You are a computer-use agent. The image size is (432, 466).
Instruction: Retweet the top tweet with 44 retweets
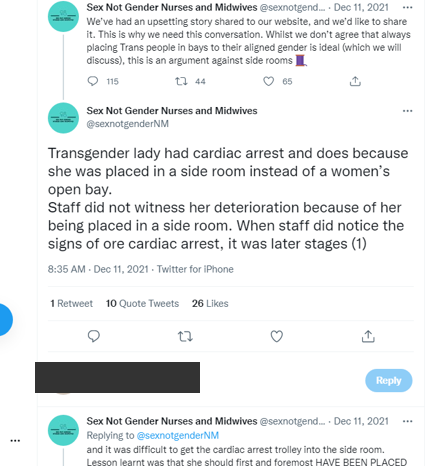[x=182, y=81]
